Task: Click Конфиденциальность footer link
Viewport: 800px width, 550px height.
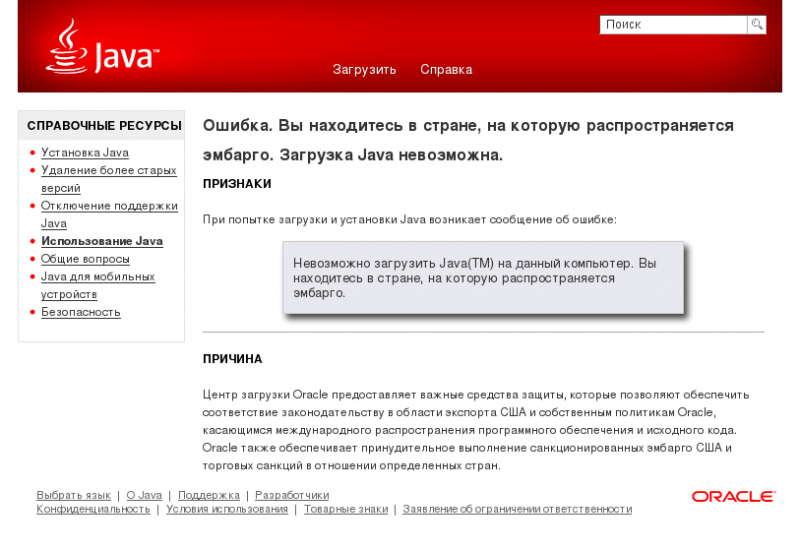Action: 93,509
